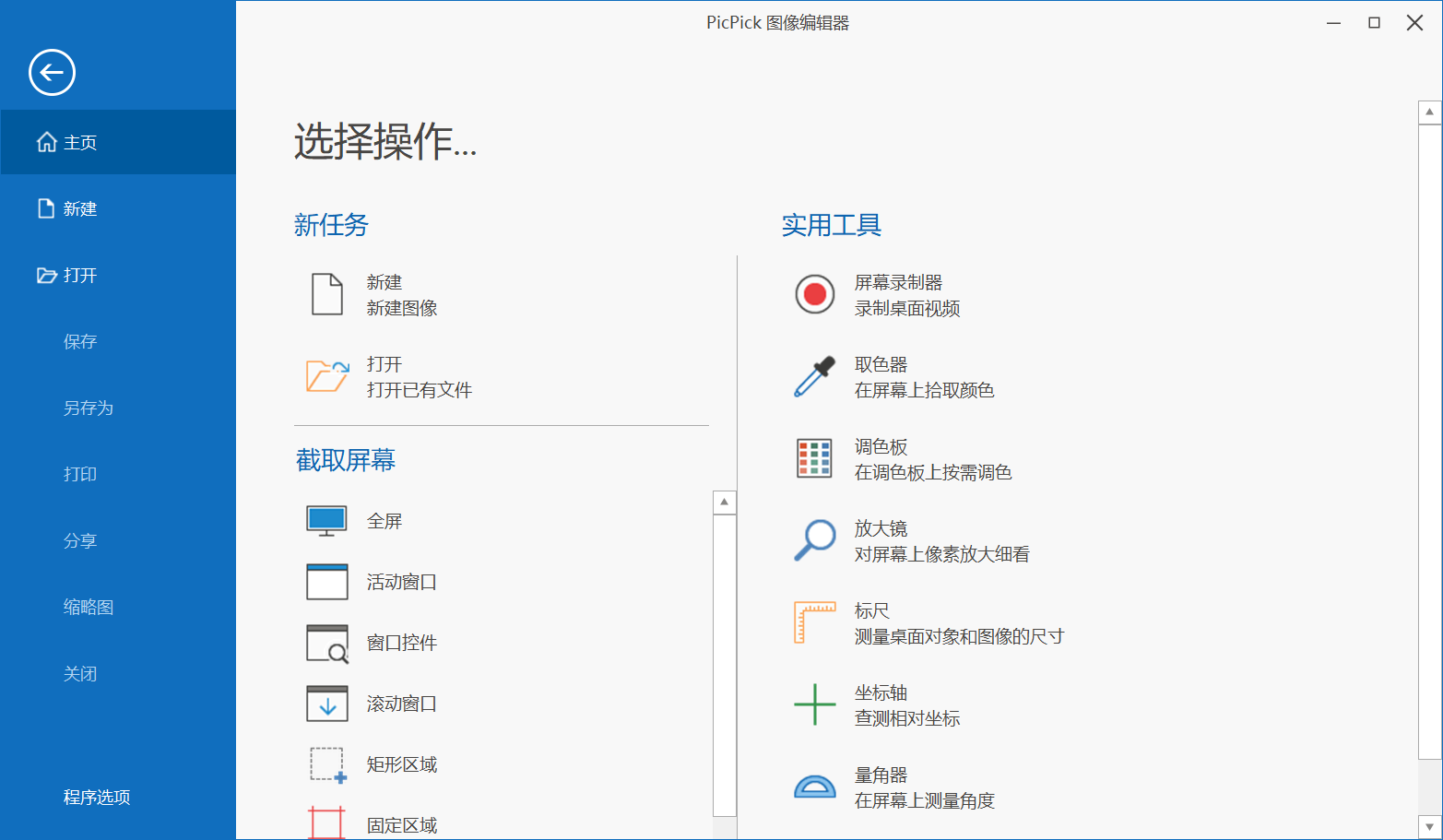Click the 固定区域 capture label
Viewport: 1443px width, 840px height.
click(x=402, y=825)
